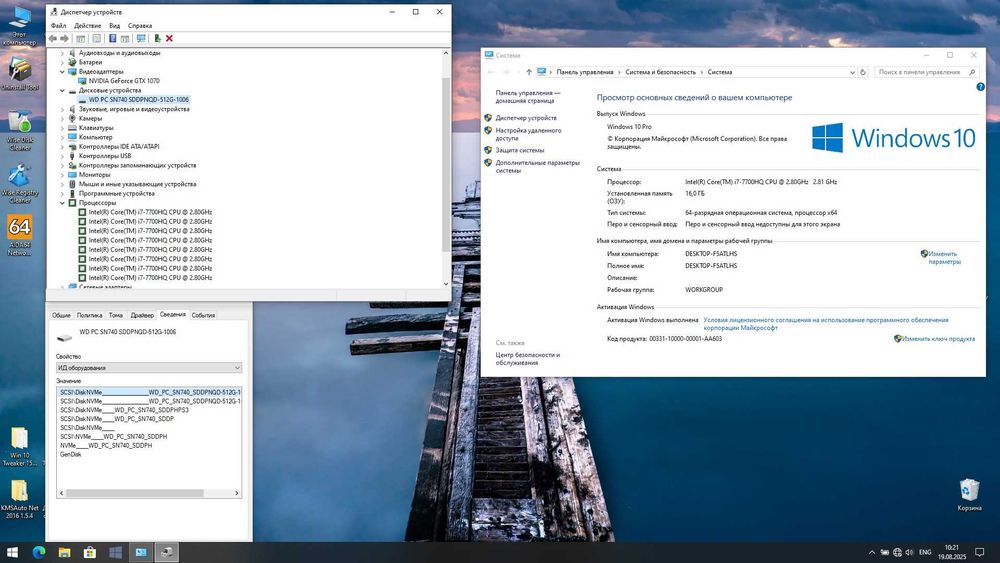Open the 'Файл' menu in Device Manager
The height and width of the screenshot is (563, 1000).
point(59,26)
